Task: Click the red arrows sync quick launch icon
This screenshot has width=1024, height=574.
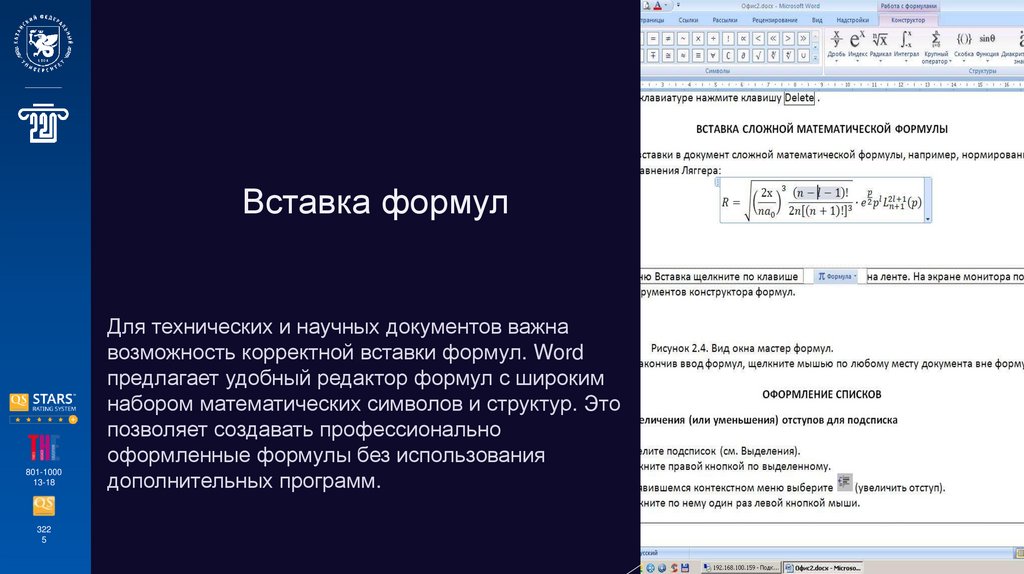Action: point(673,567)
